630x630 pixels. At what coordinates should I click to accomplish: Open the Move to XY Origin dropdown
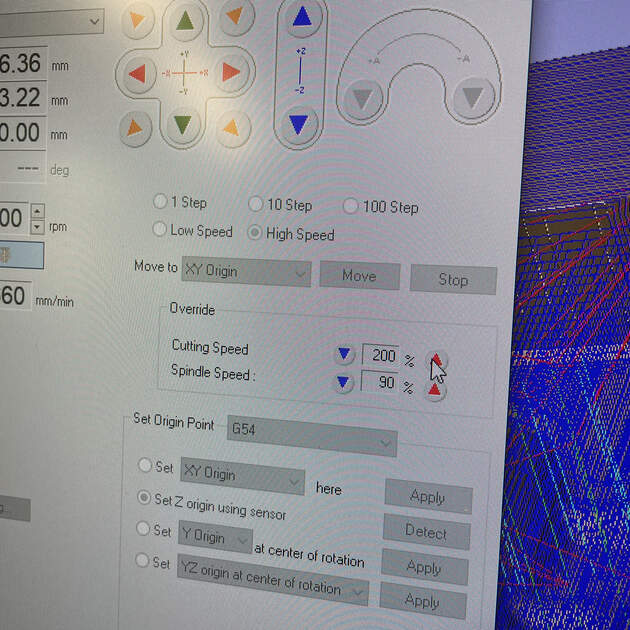click(x=246, y=272)
